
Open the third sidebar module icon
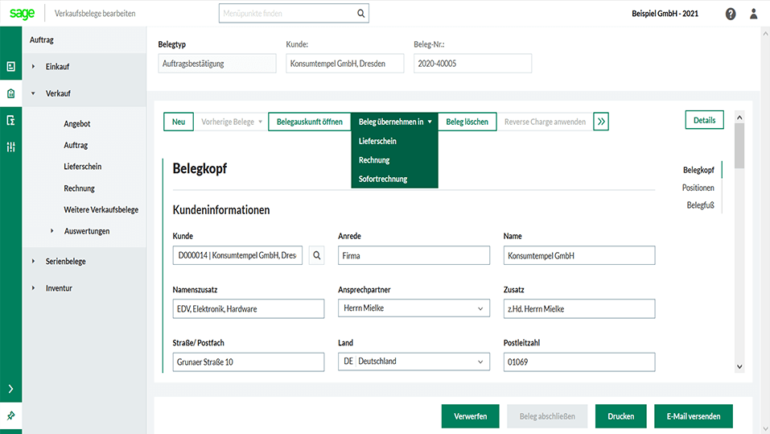[x=11, y=120]
